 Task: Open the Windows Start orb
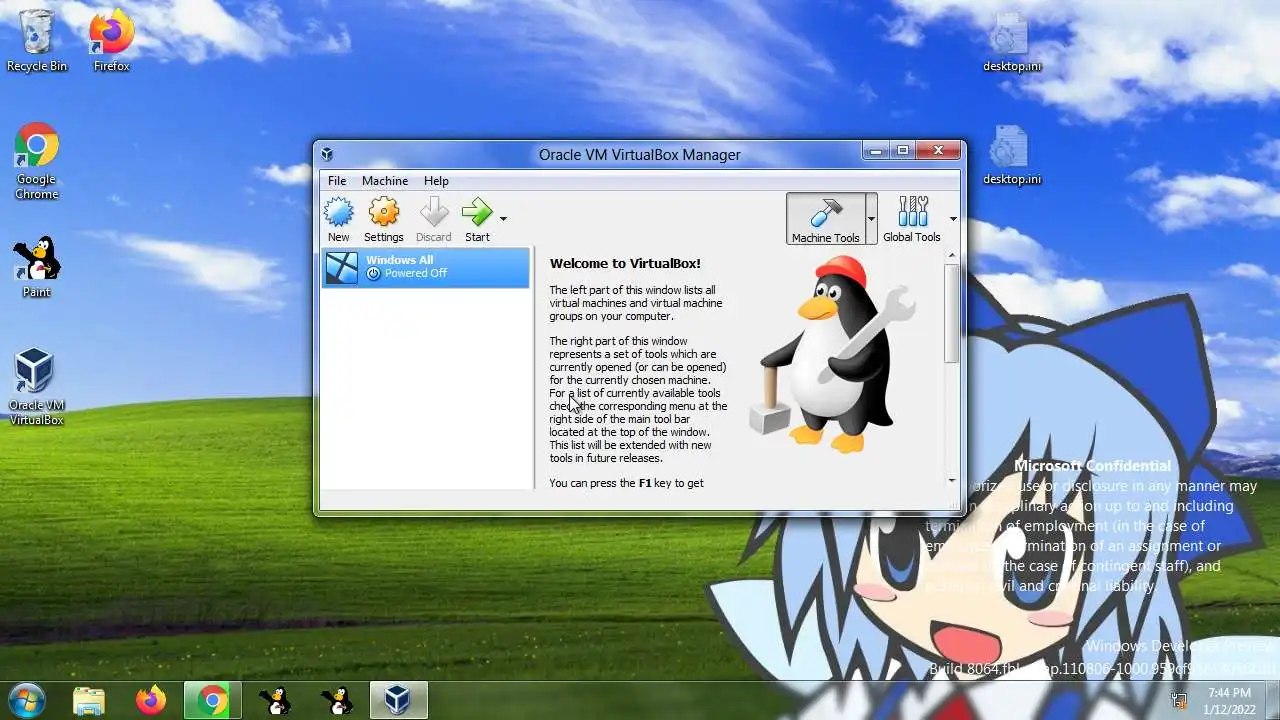[x=26, y=700]
